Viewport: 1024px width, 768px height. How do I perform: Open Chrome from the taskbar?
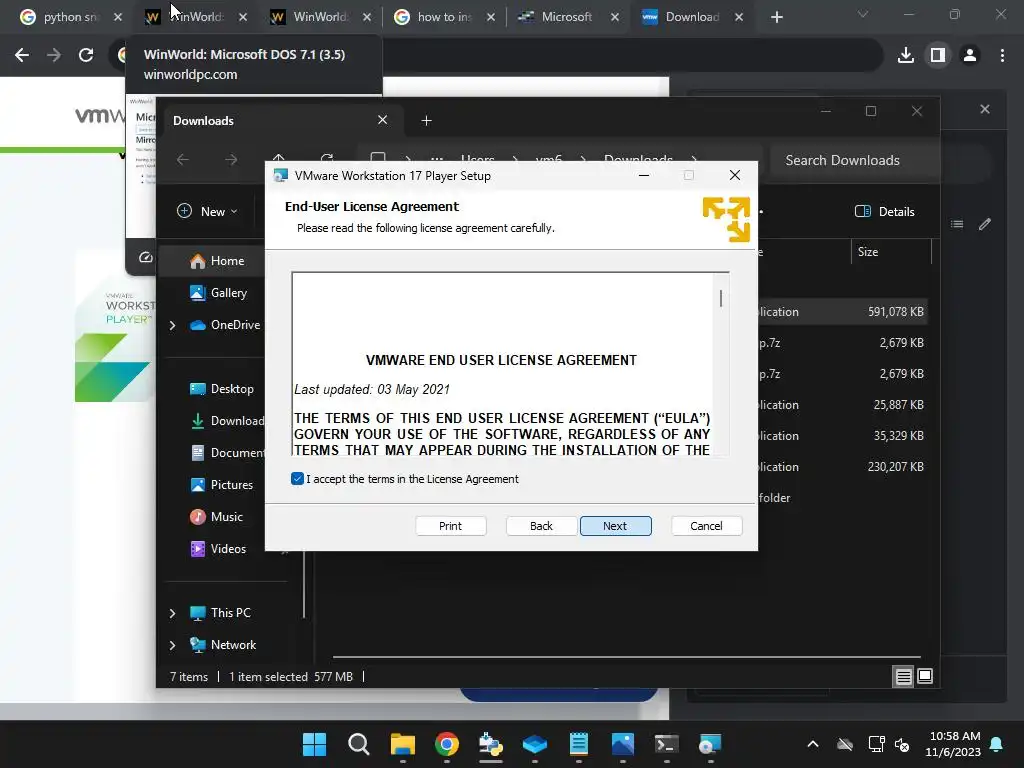point(447,744)
